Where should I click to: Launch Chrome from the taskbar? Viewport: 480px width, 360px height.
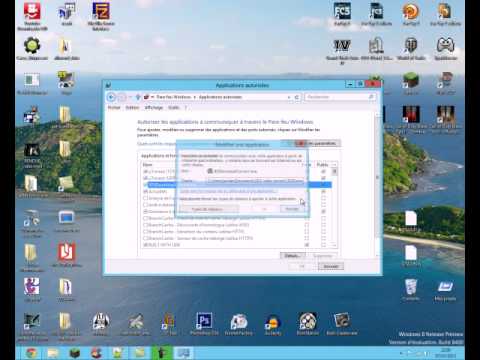(x=32, y=353)
